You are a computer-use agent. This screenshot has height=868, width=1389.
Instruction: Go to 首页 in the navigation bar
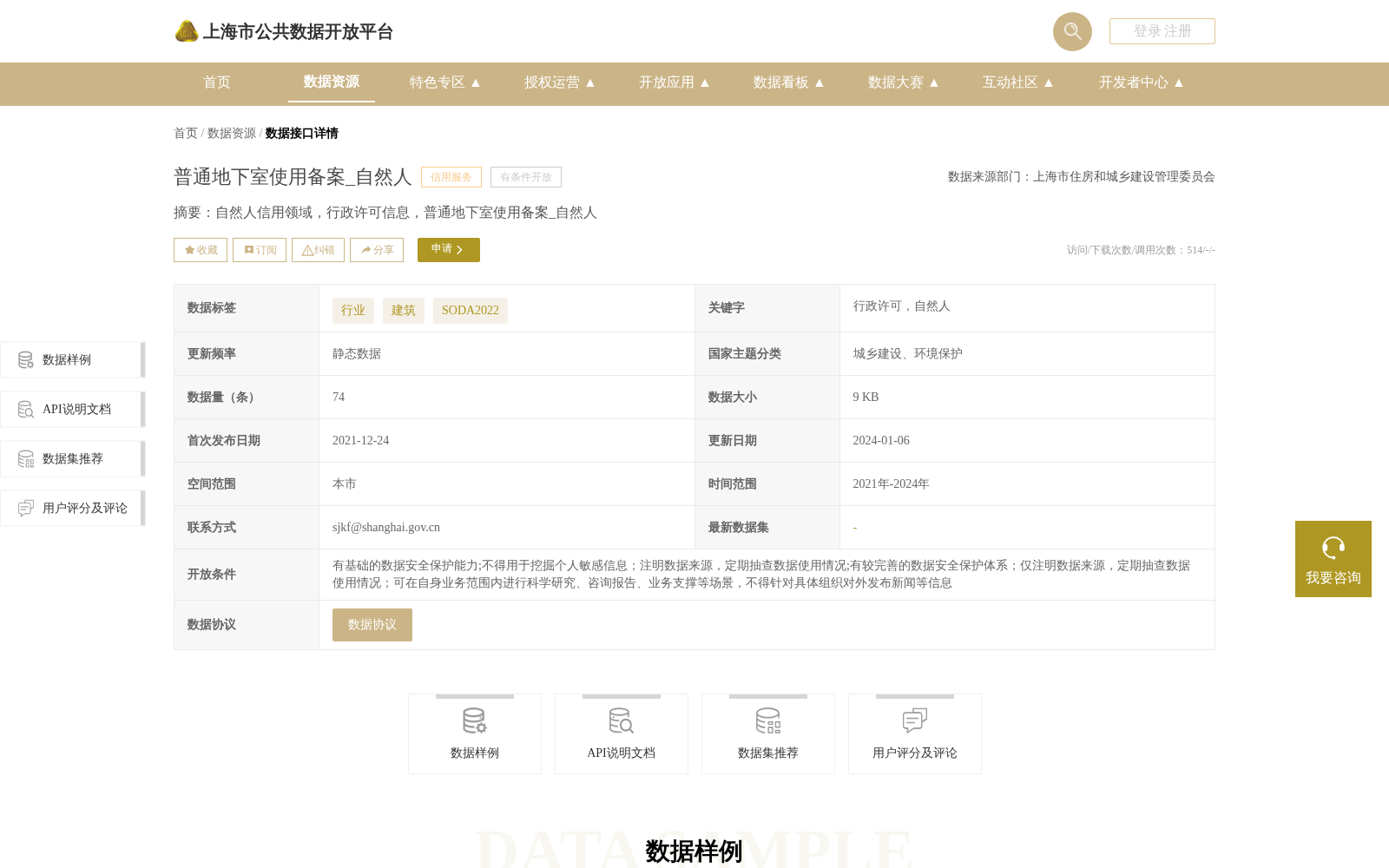(x=217, y=82)
